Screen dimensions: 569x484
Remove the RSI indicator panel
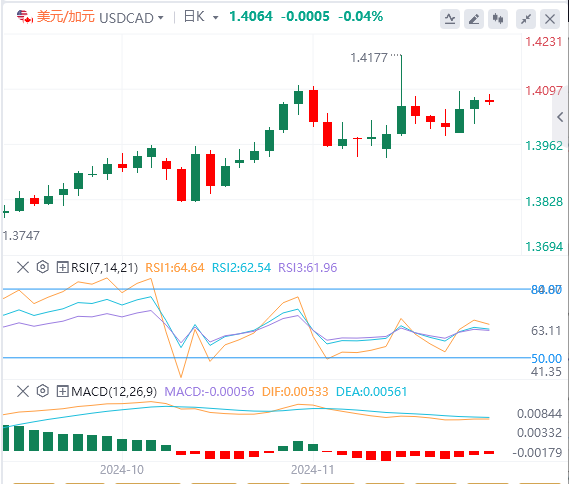click(23, 268)
